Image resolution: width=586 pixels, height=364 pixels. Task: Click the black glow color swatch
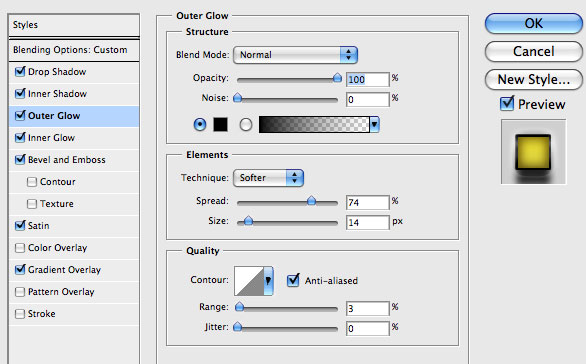[220, 124]
